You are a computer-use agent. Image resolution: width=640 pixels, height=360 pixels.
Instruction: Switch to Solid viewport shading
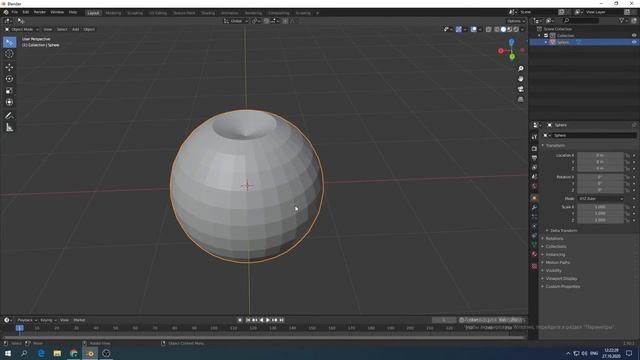(503, 29)
